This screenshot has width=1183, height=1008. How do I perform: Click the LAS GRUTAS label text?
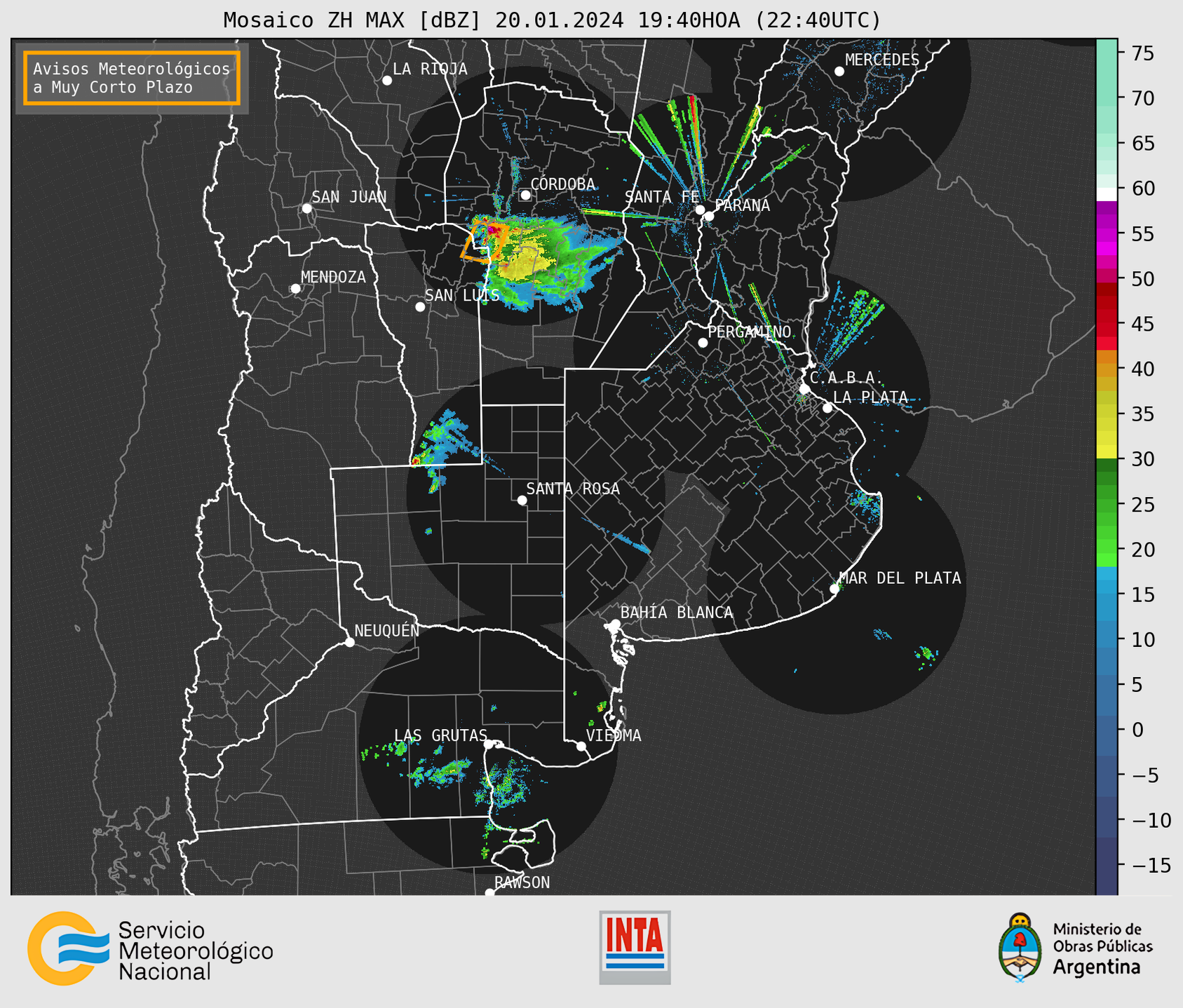click(440, 735)
